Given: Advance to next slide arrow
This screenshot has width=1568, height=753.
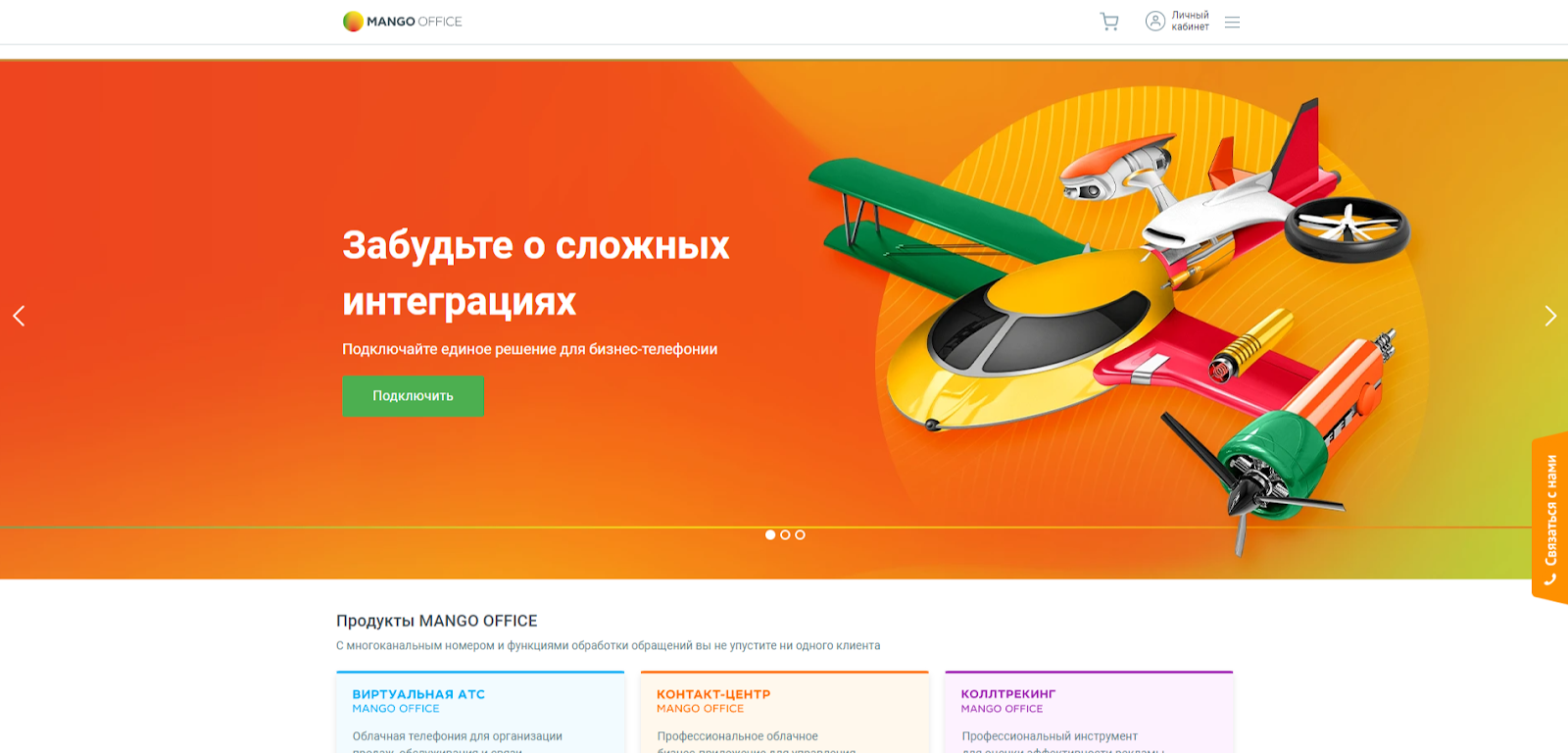Looking at the screenshot, I should pos(1550,316).
